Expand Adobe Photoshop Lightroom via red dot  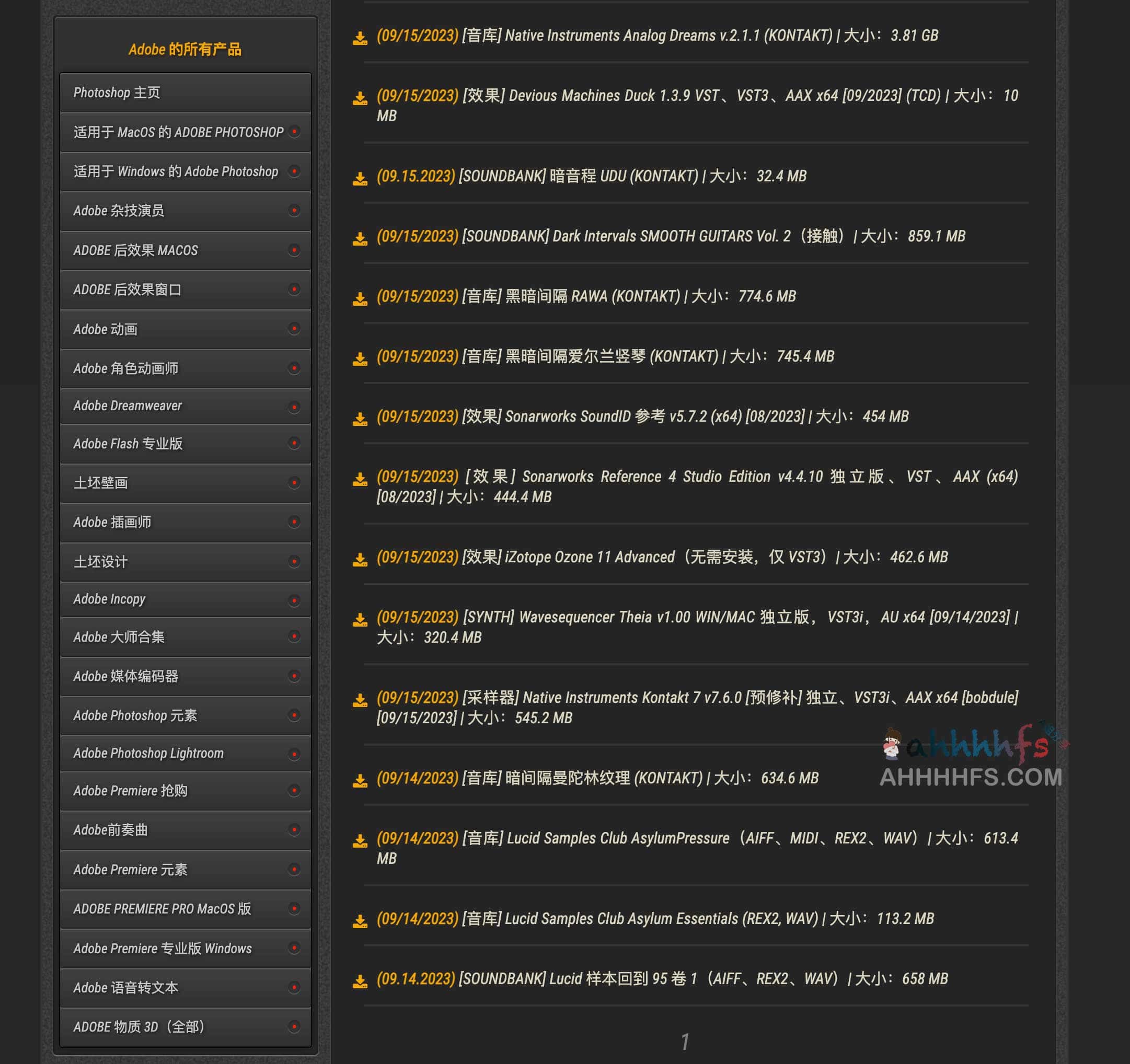[x=294, y=754]
